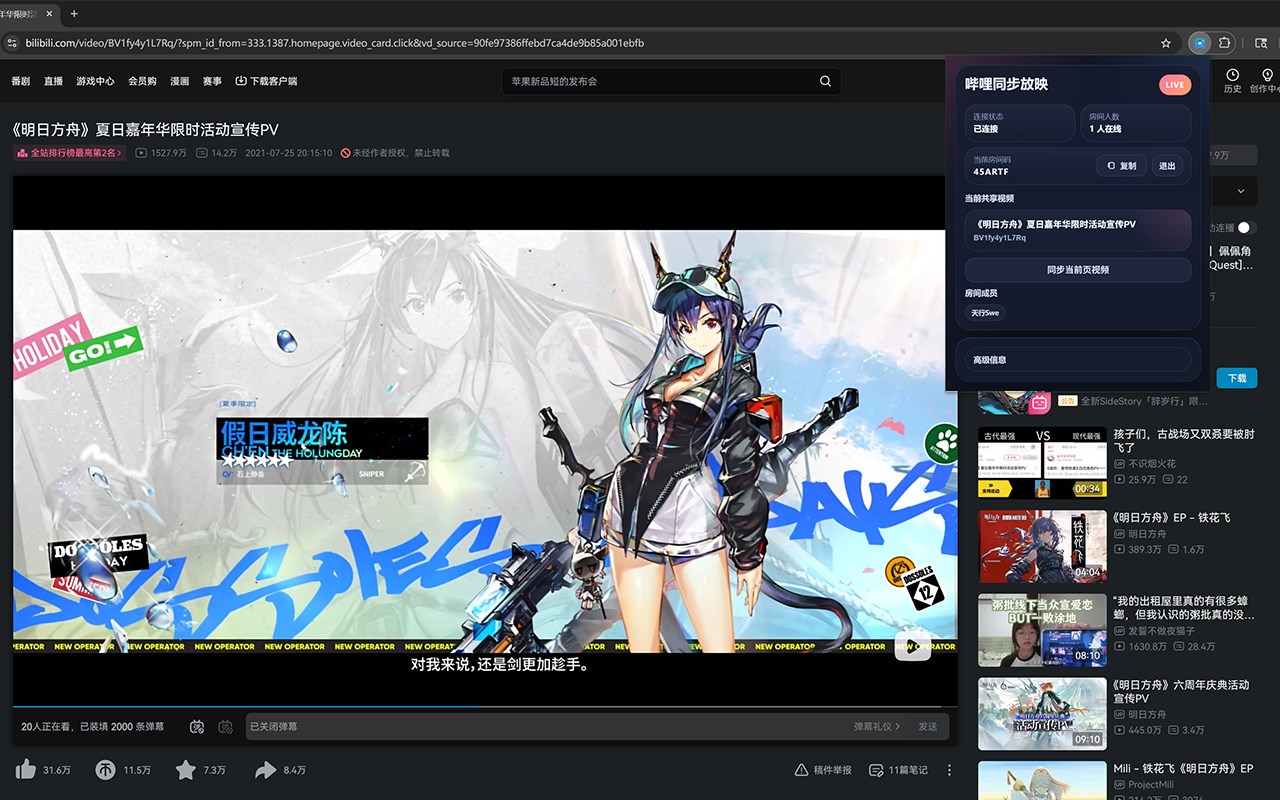The width and height of the screenshot is (1280, 800).
Task: Click member tag 天行Swe
Action: (985, 313)
